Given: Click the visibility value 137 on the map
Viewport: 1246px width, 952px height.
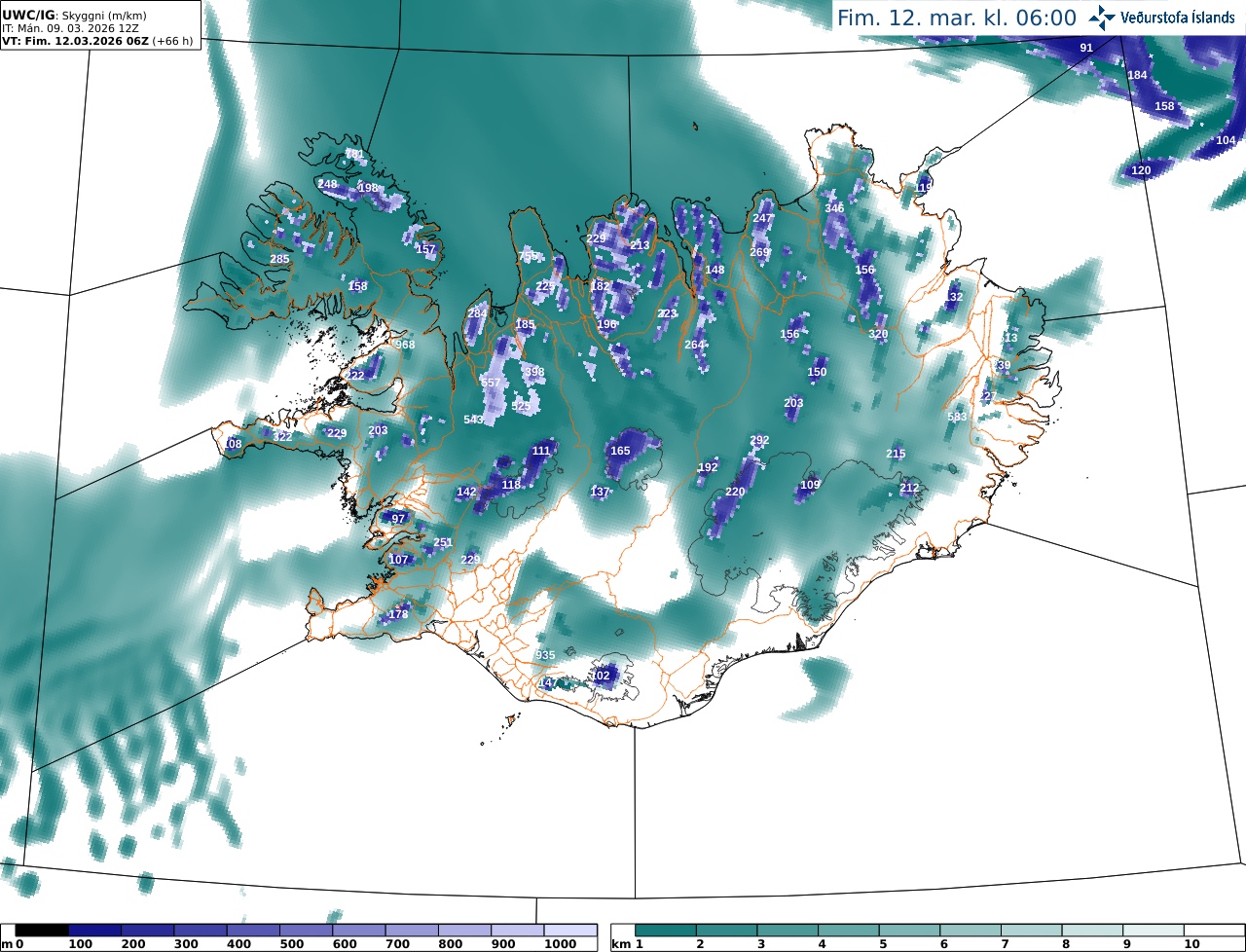Looking at the screenshot, I should point(600,492).
